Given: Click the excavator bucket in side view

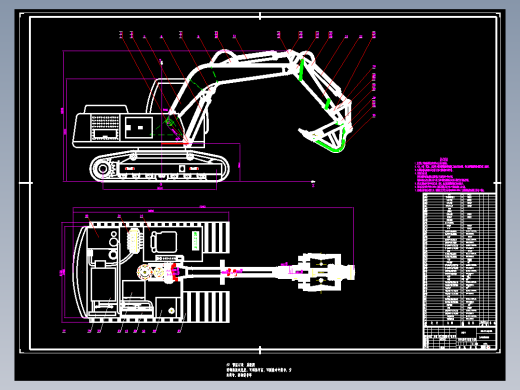Looking at the screenshot, I should (322, 137).
